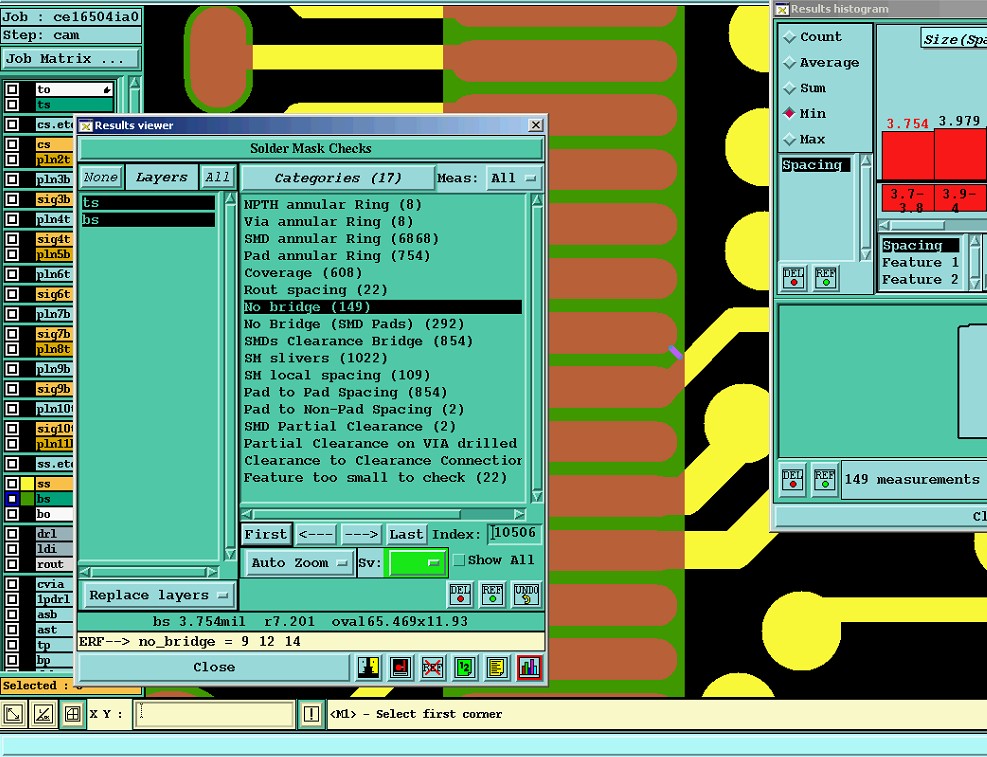Click the Last button
The height and width of the screenshot is (757, 987).
coord(406,534)
